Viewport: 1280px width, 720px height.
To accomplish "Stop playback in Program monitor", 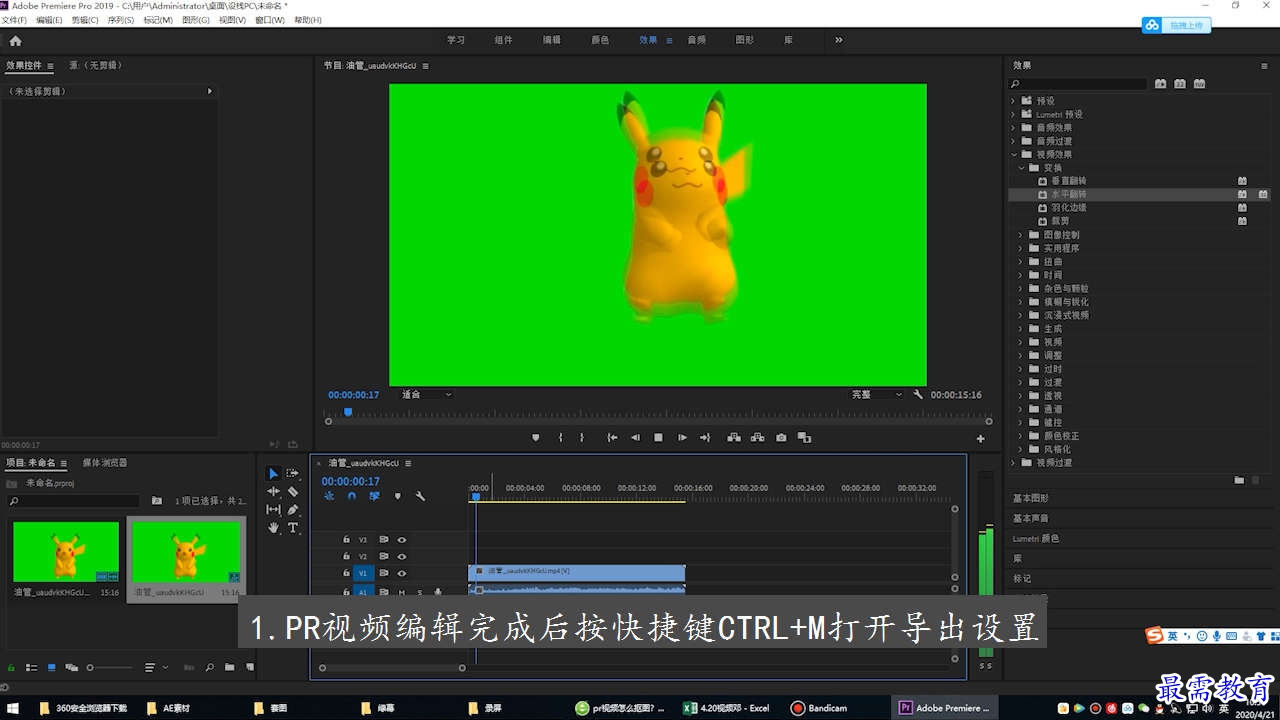I will click(658, 437).
